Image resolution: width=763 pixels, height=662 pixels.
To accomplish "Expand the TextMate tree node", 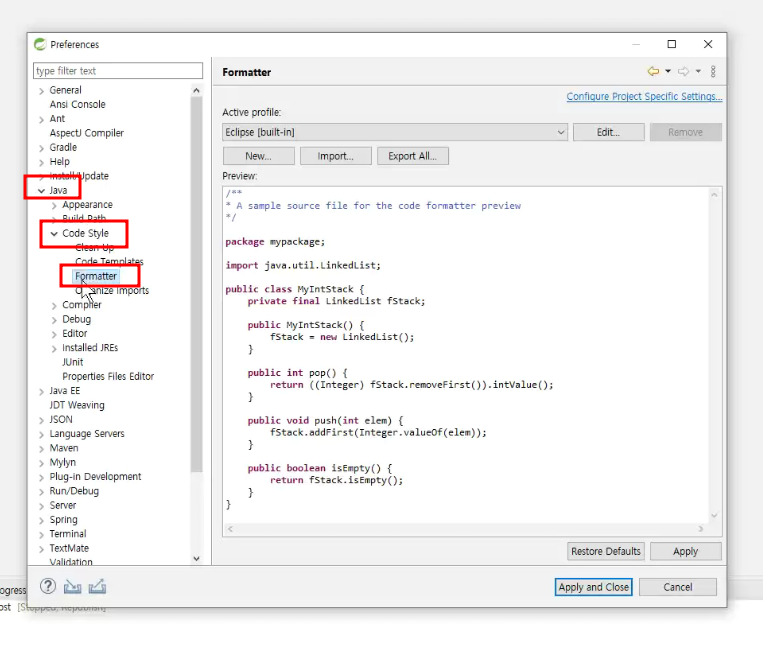I will click(41, 549).
